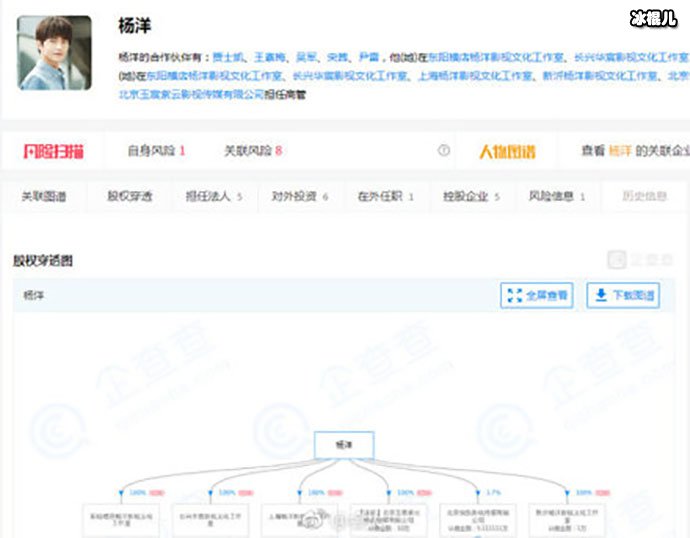The image size is (690, 538).
Task: Open the orange 人物图谱 section
Action: tap(507, 152)
